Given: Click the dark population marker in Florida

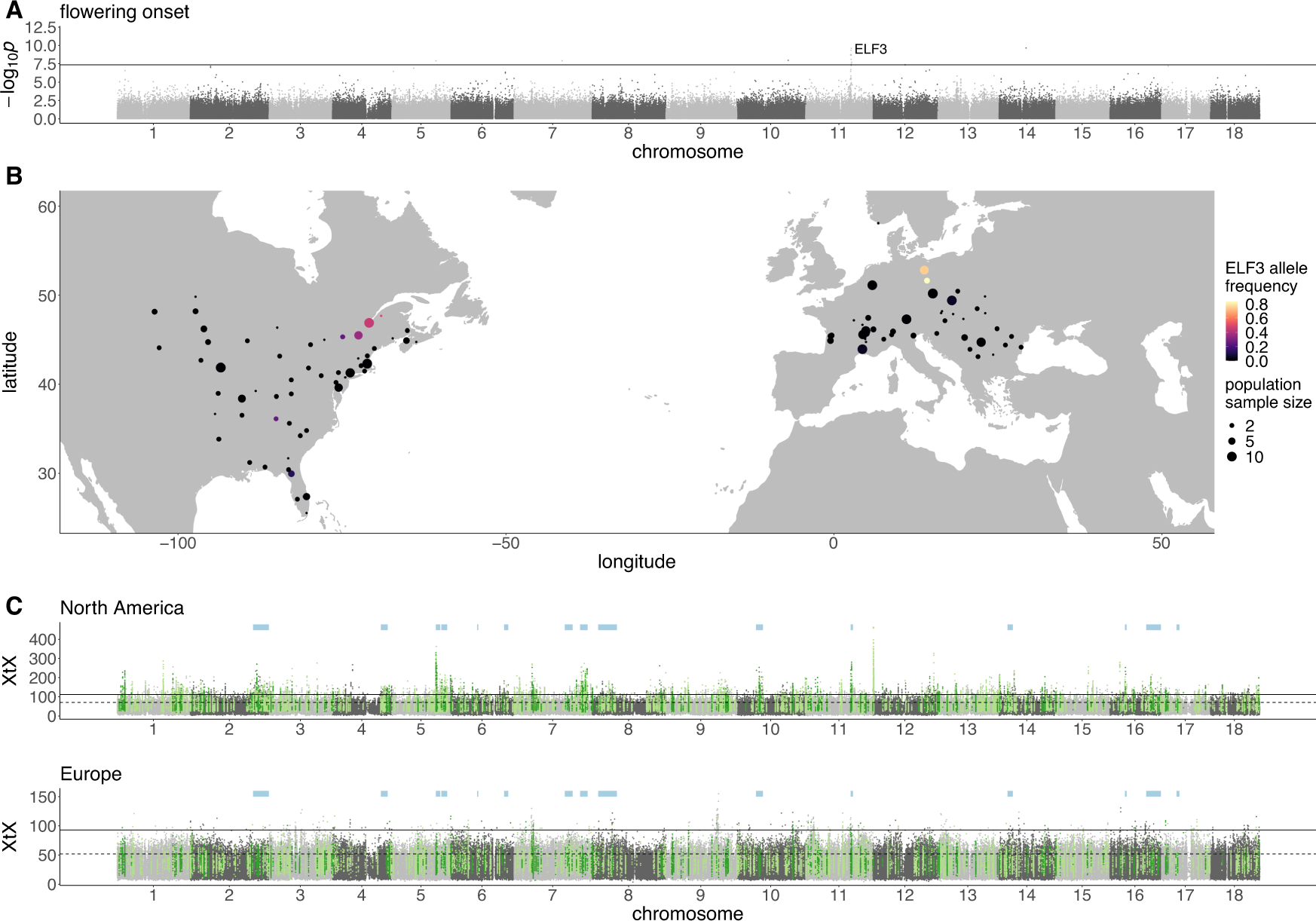Looking at the screenshot, I should (306, 497).
